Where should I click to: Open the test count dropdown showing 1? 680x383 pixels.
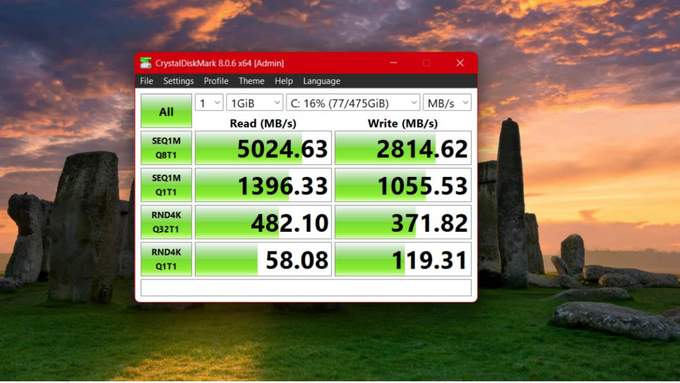pyautogui.click(x=209, y=103)
